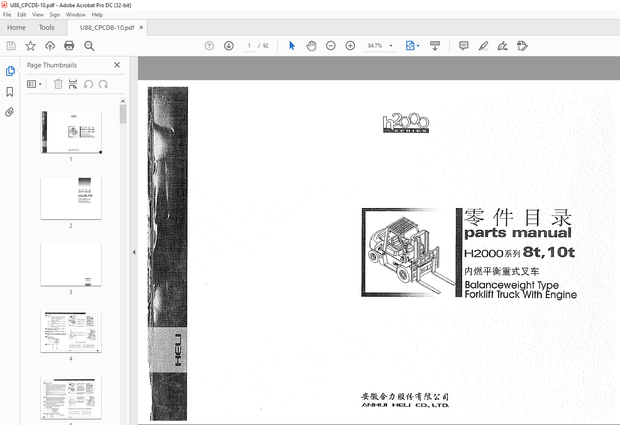
Task: Click the upload to cloud icon
Action: click(50, 46)
